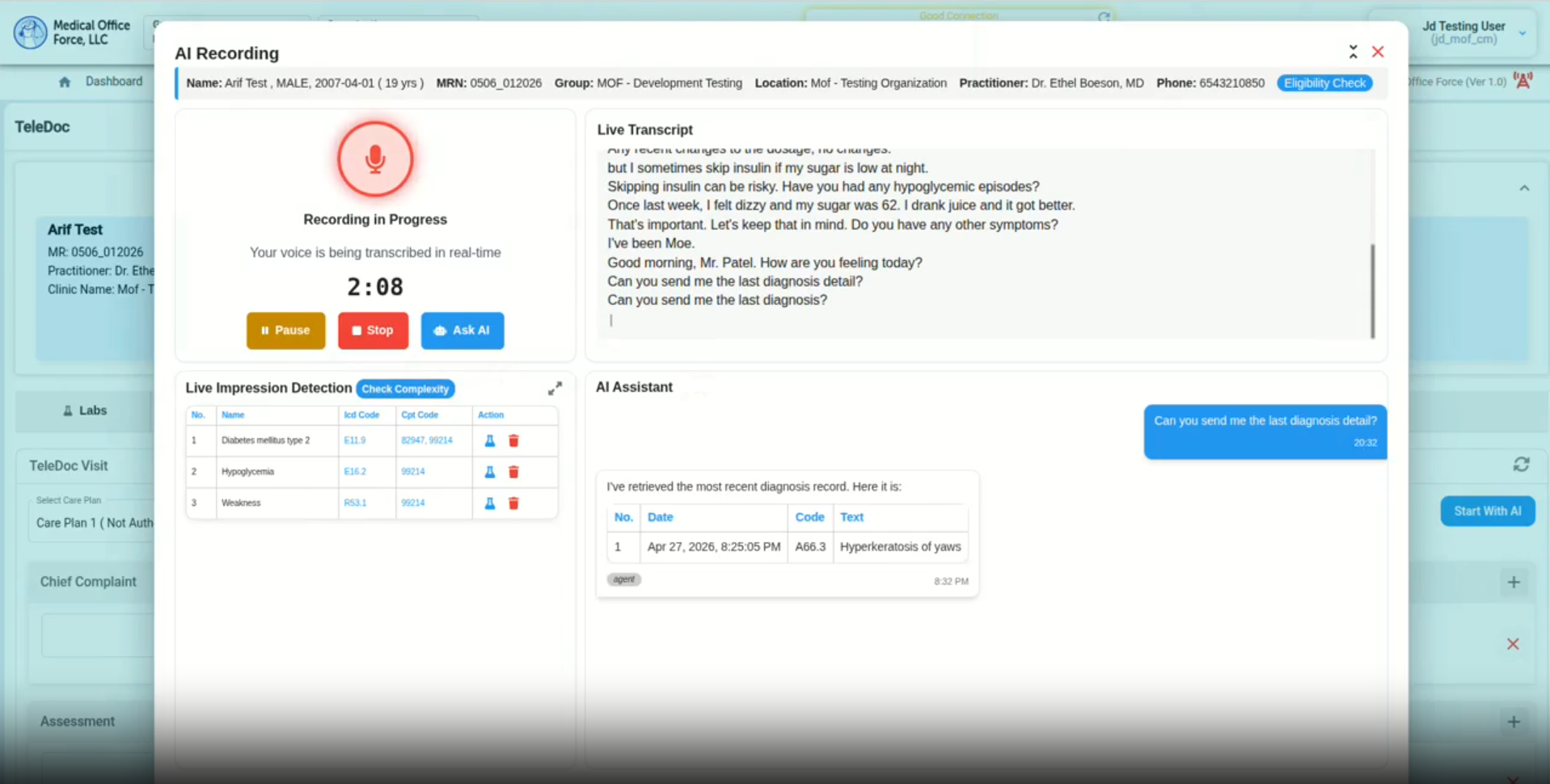Click the TeleDoc Visit refresh icon
The height and width of the screenshot is (784, 1550).
point(1521,465)
